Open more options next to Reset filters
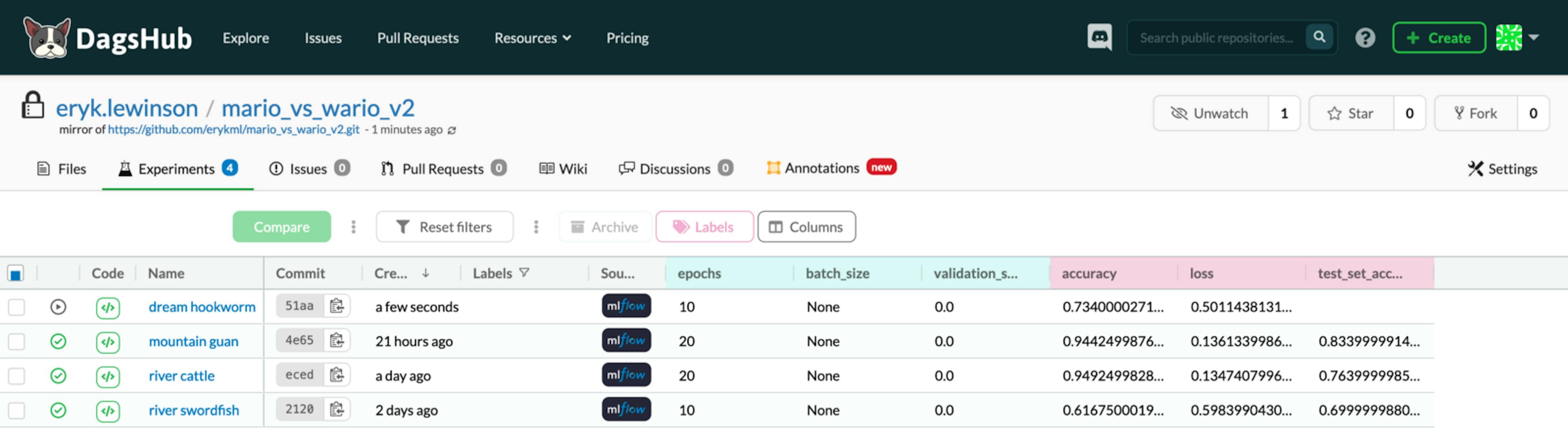Image resolution: width=1568 pixels, height=444 pixels. (x=536, y=227)
